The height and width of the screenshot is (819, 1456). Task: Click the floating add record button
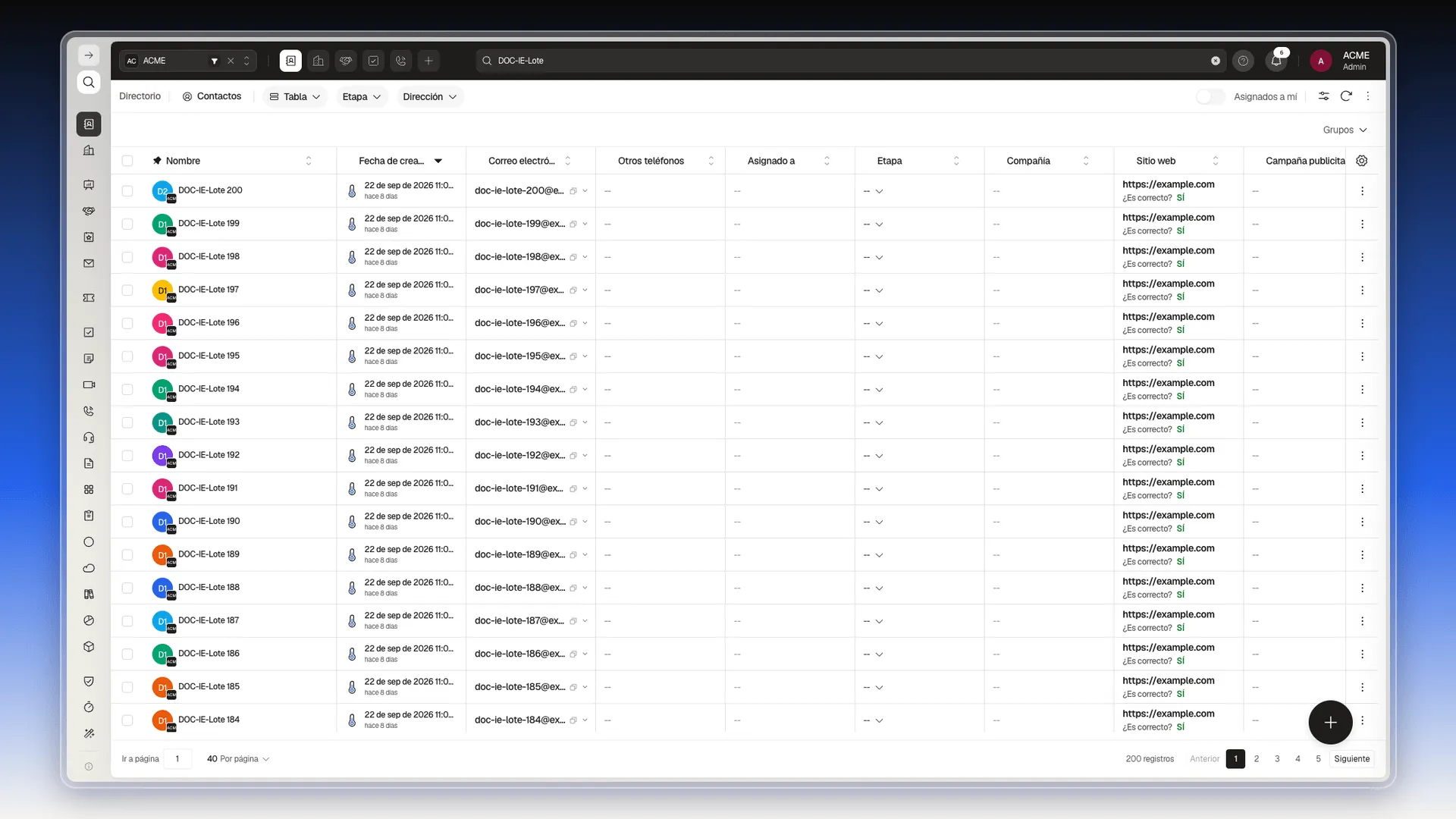[1330, 723]
